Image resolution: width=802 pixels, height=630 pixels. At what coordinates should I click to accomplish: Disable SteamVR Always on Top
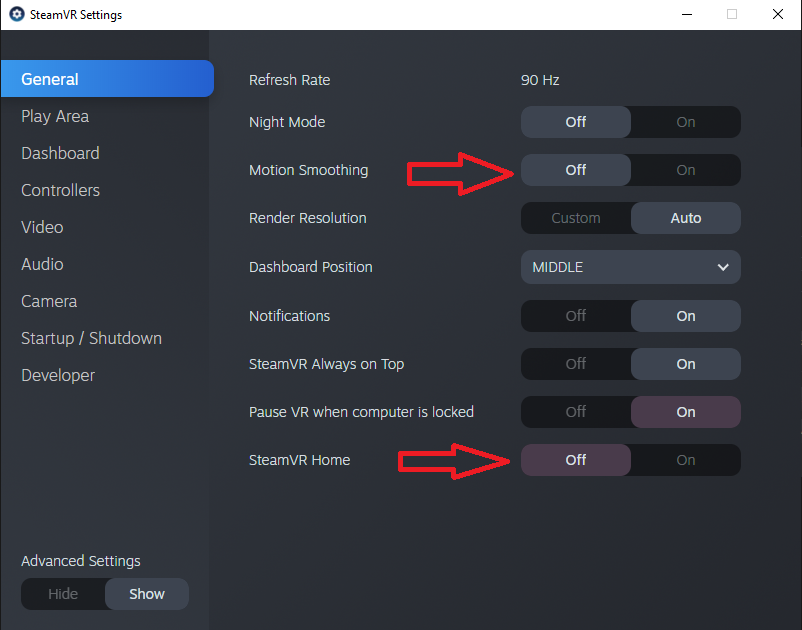click(576, 364)
